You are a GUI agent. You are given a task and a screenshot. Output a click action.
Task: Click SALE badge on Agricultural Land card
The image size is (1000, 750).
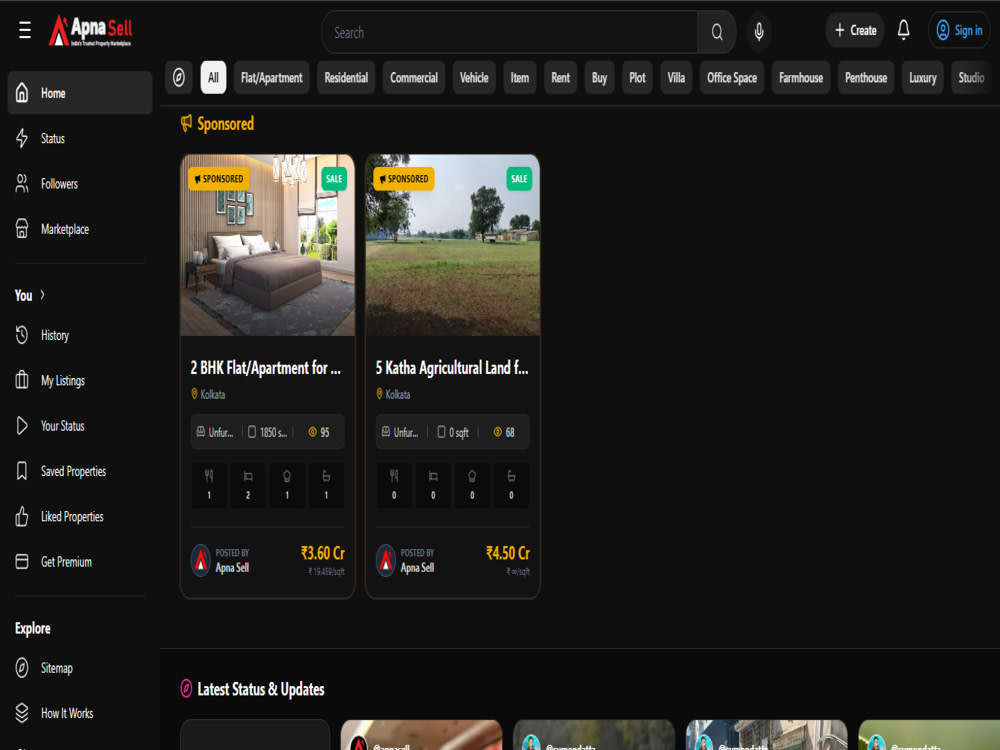519,179
